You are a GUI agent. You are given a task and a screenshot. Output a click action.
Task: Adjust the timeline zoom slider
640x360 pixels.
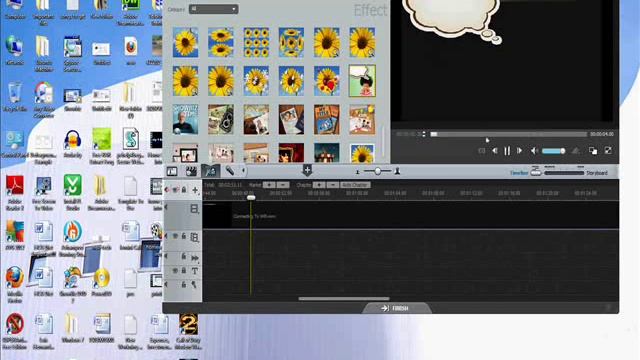point(378,171)
